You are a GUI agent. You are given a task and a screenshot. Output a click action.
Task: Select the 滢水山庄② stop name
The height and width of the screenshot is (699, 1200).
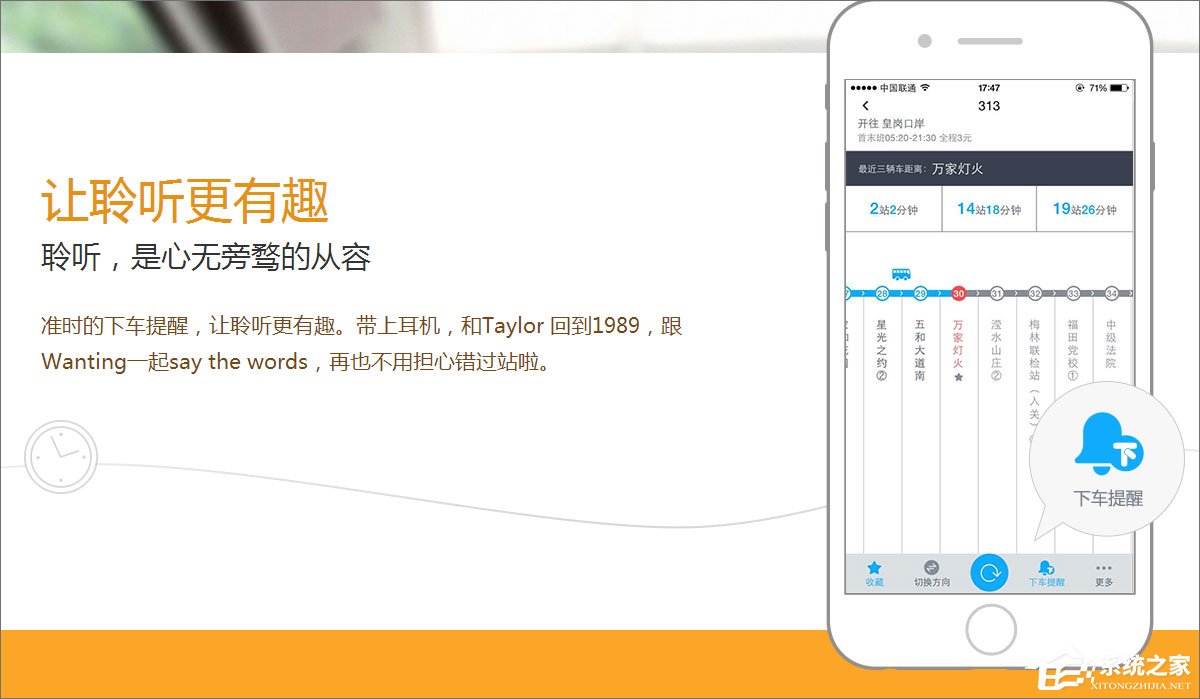pos(996,350)
